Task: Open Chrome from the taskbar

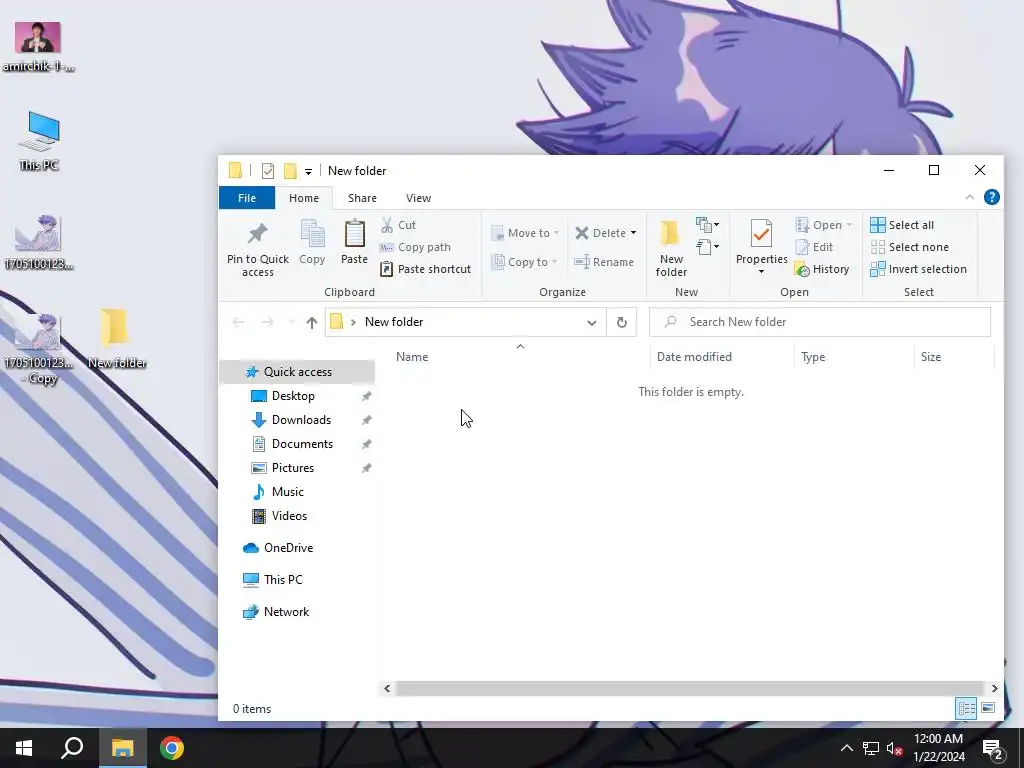Action: (172, 748)
